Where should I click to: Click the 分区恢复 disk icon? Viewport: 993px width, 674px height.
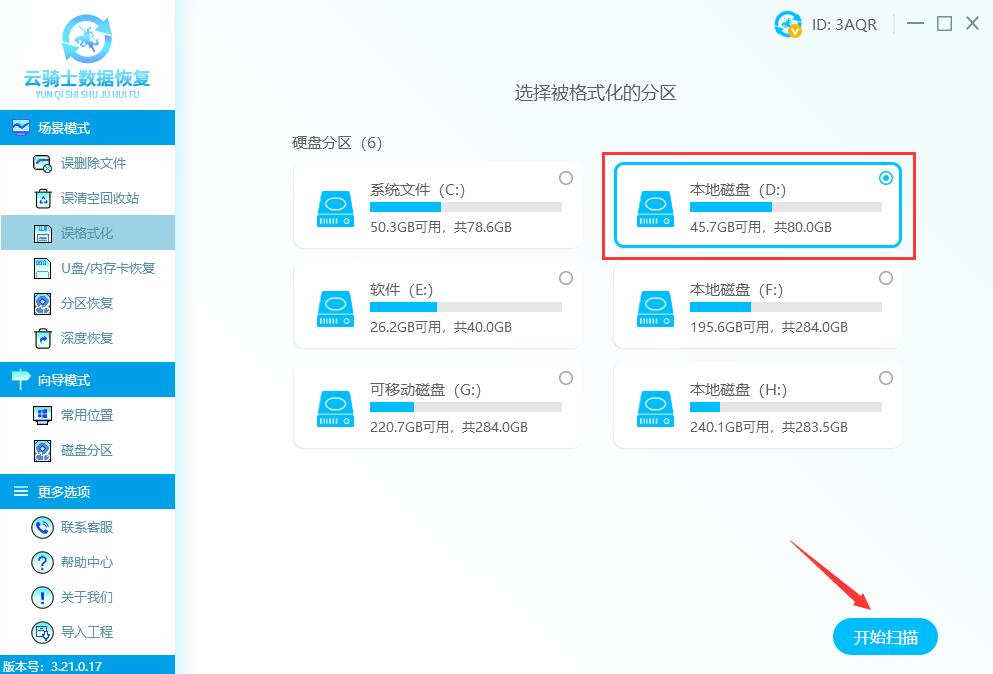tap(42, 303)
